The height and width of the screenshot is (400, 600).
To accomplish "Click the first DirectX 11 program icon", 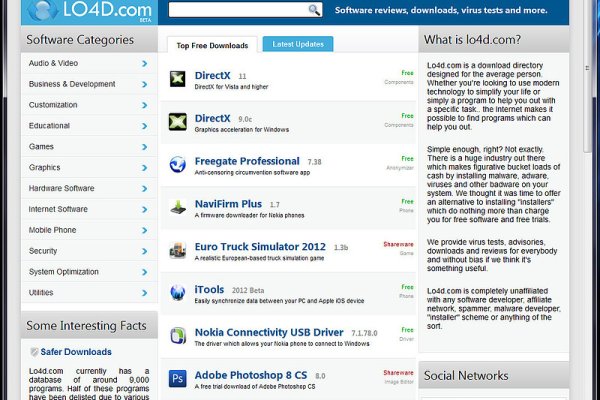I will click(177, 79).
